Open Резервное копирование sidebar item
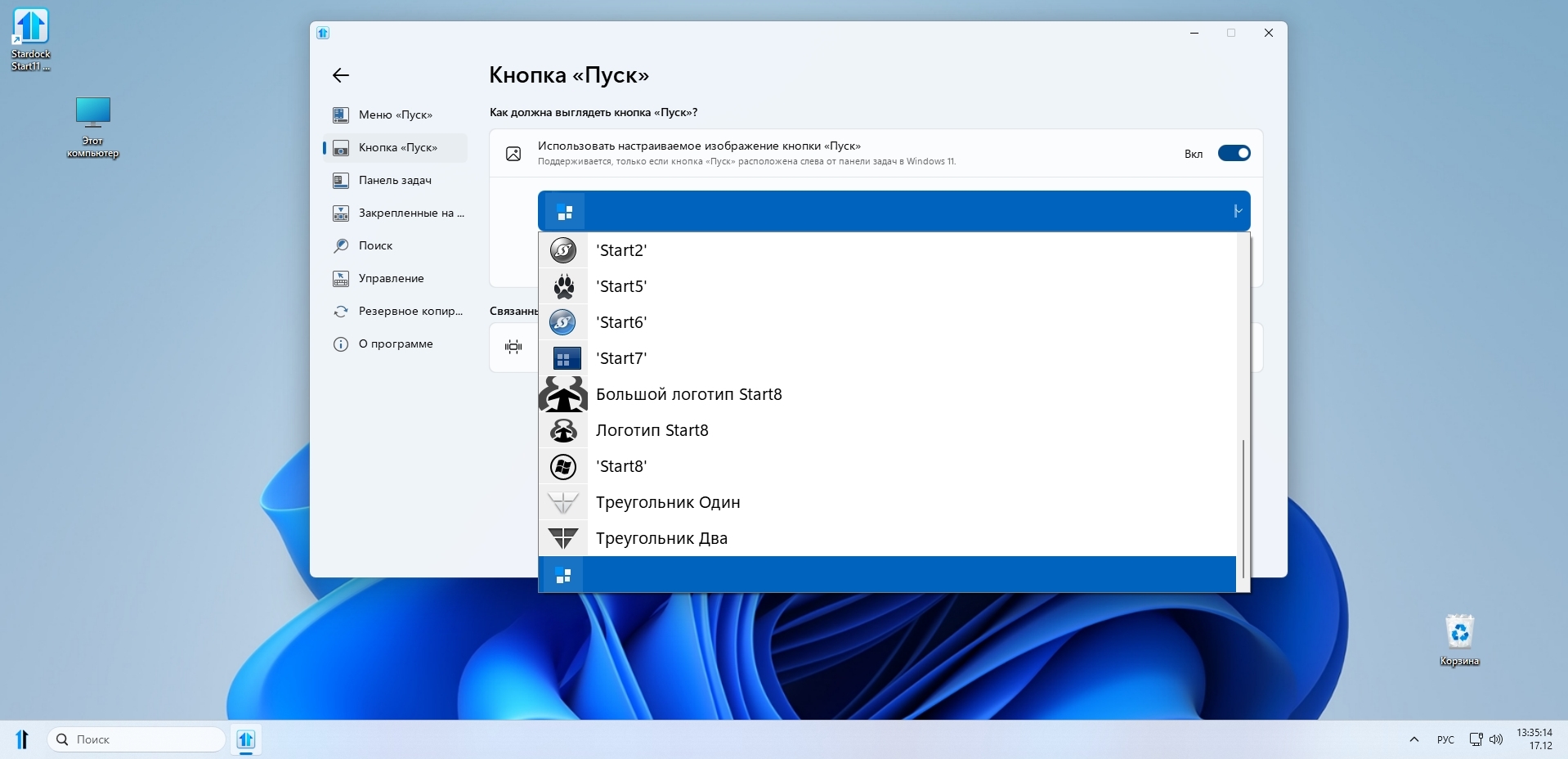Image resolution: width=1568 pixels, height=759 pixels. (395, 311)
